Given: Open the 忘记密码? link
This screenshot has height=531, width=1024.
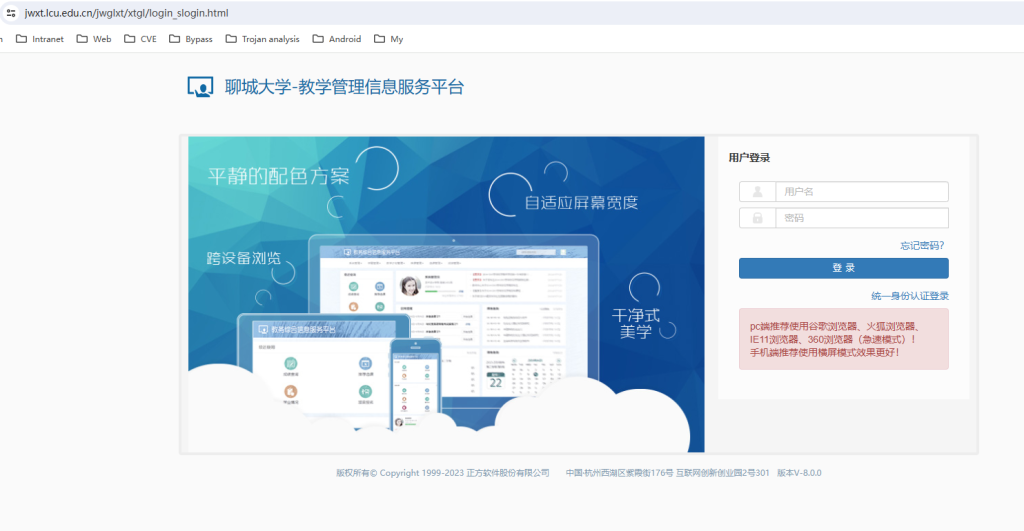Looking at the screenshot, I should (x=921, y=245).
